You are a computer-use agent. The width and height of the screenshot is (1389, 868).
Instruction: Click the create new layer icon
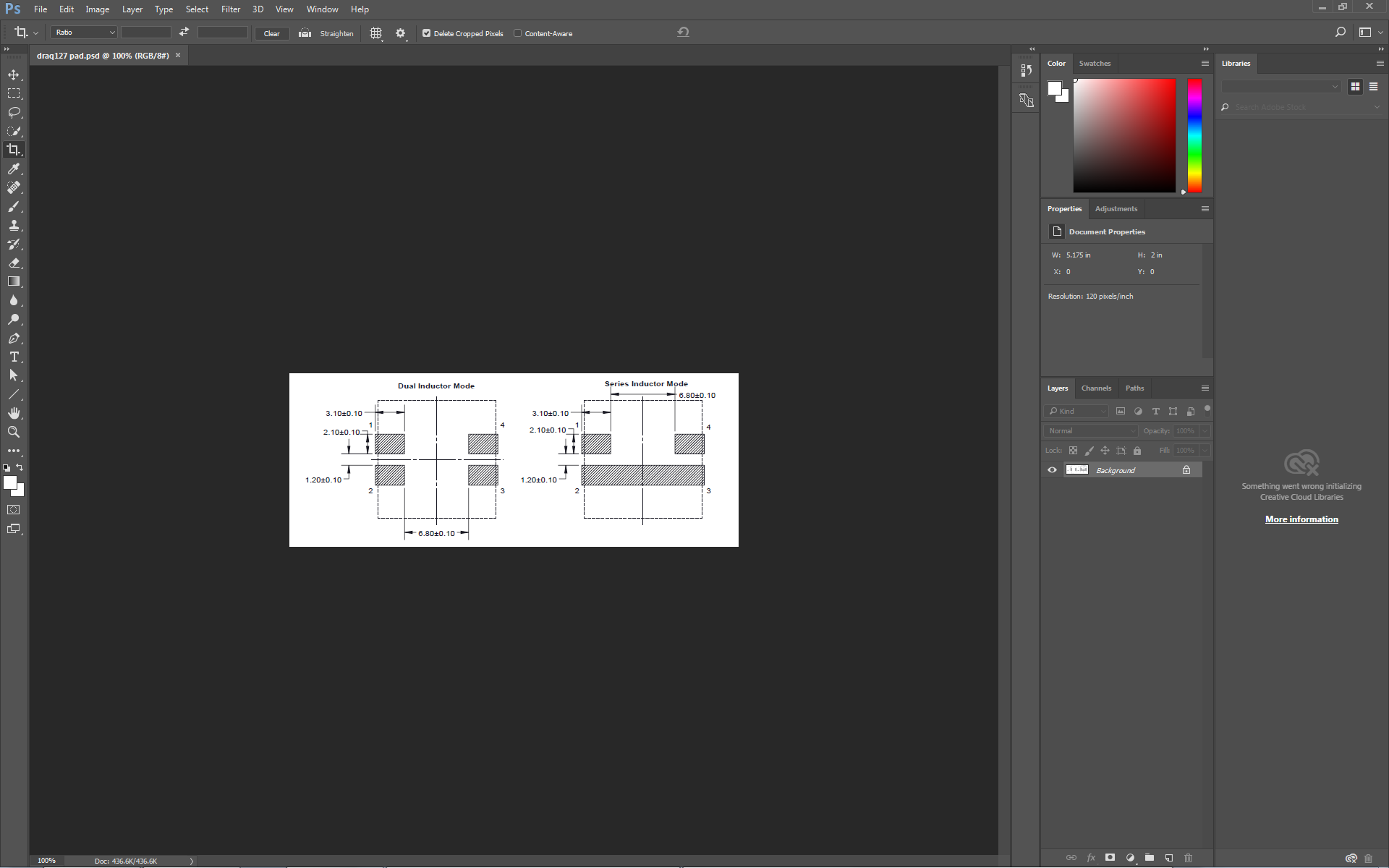coord(1168,857)
